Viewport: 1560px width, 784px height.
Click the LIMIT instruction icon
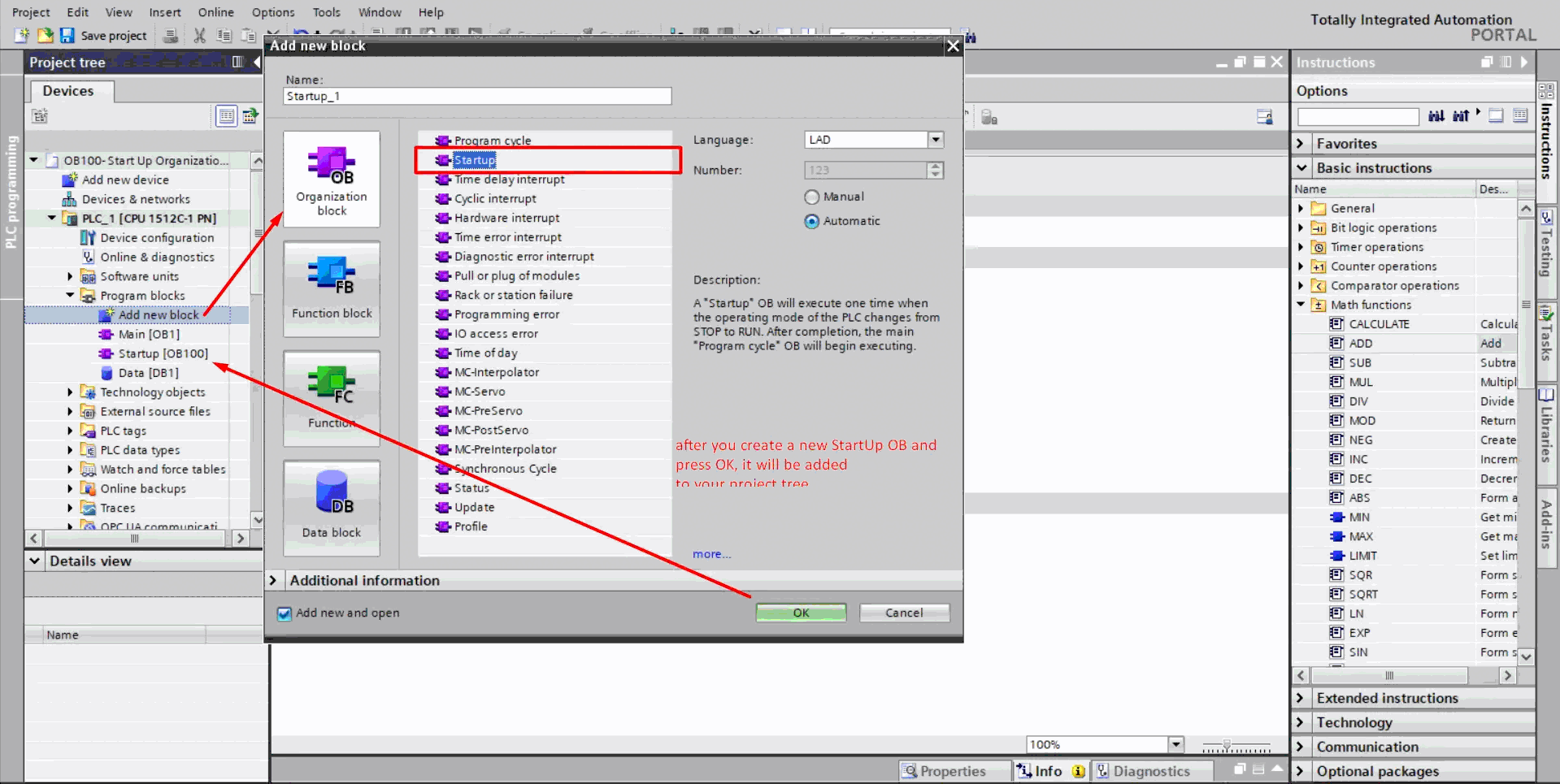(x=1336, y=556)
